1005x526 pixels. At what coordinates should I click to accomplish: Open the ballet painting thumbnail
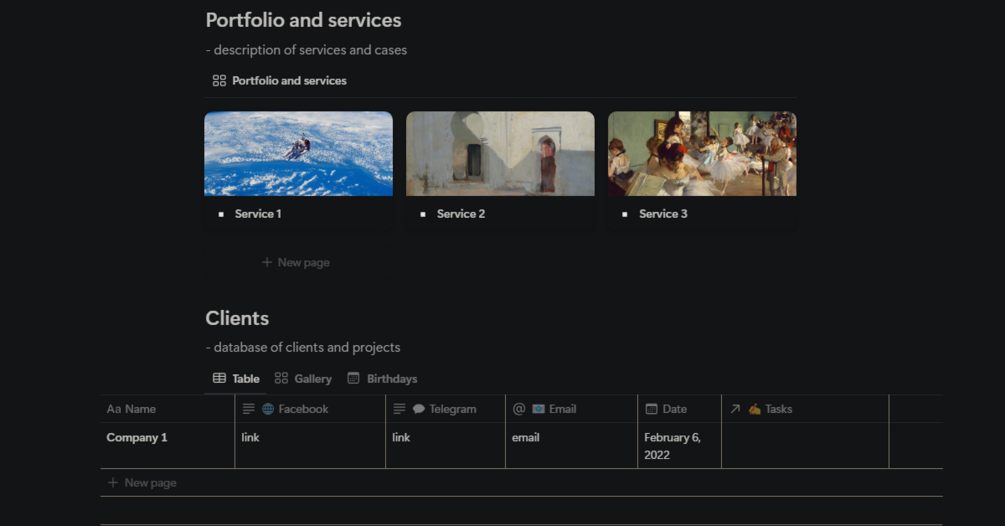pyautogui.click(x=702, y=153)
